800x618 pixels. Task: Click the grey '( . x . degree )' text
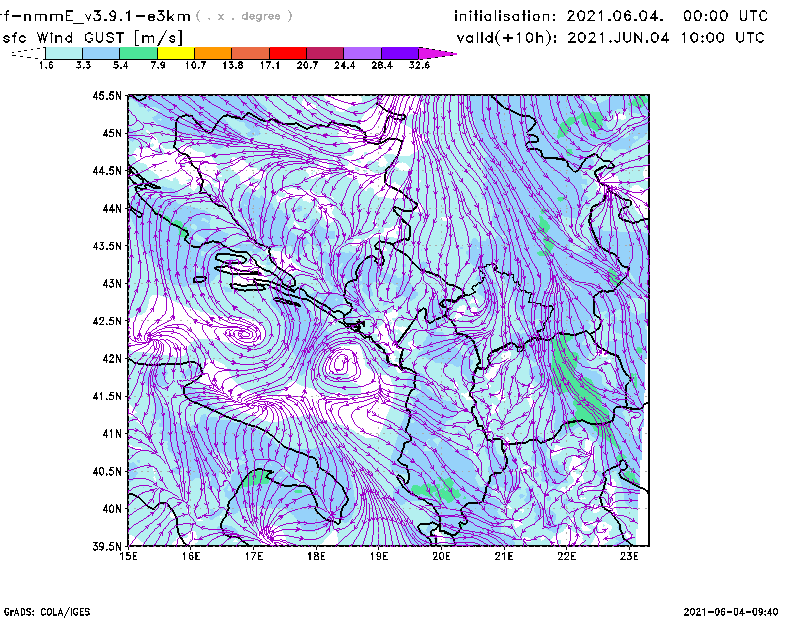click(244, 16)
